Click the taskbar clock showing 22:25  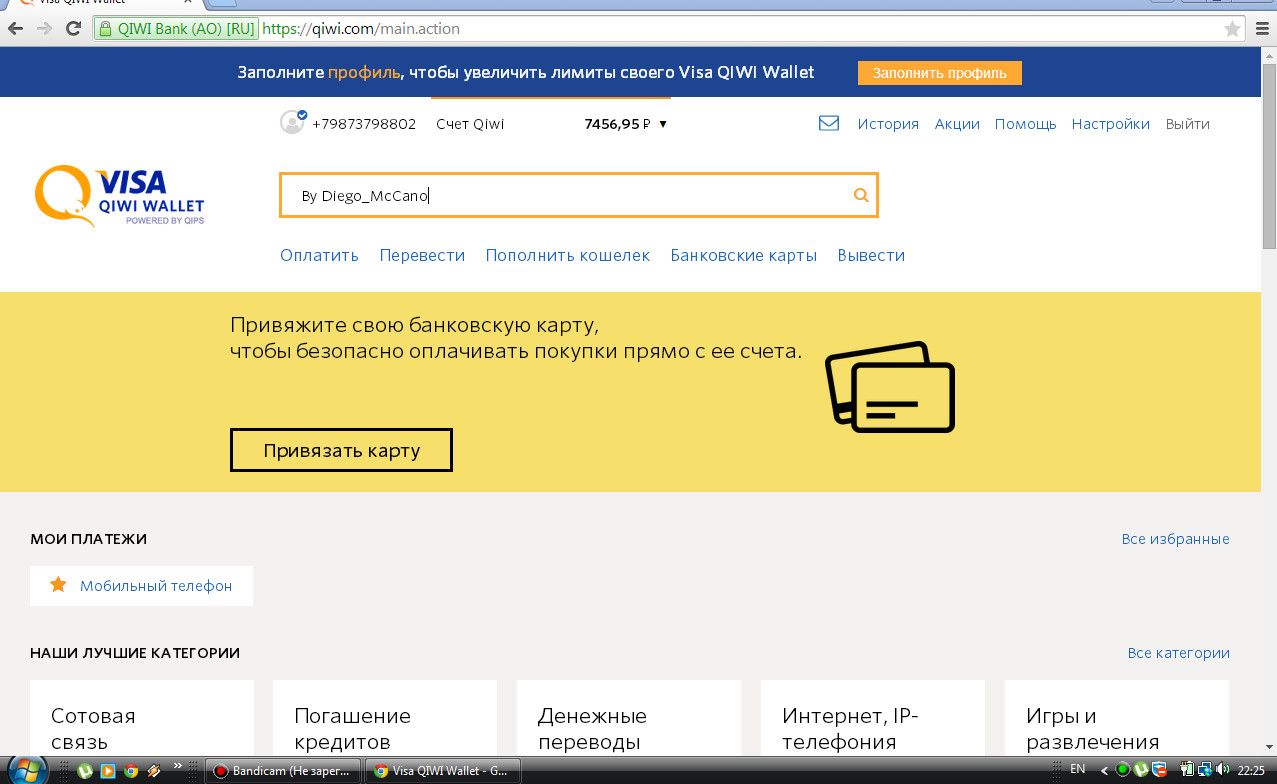tap(1251, 770)
